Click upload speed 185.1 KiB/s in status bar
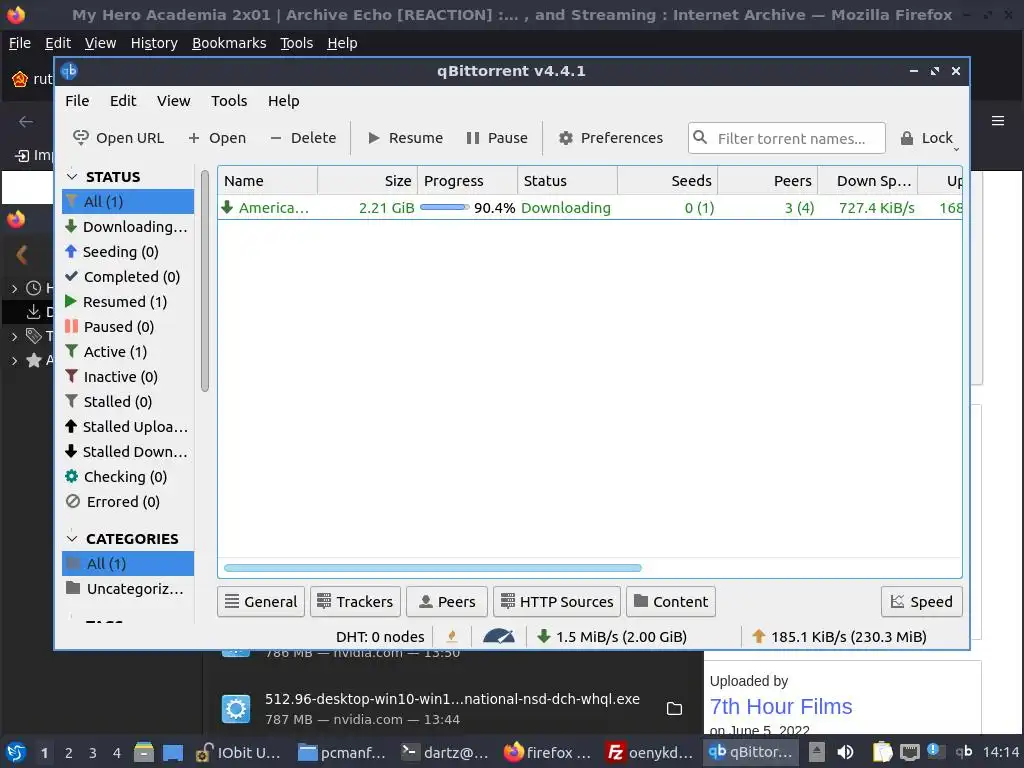 pyautogui.click(x=839, y=637)
